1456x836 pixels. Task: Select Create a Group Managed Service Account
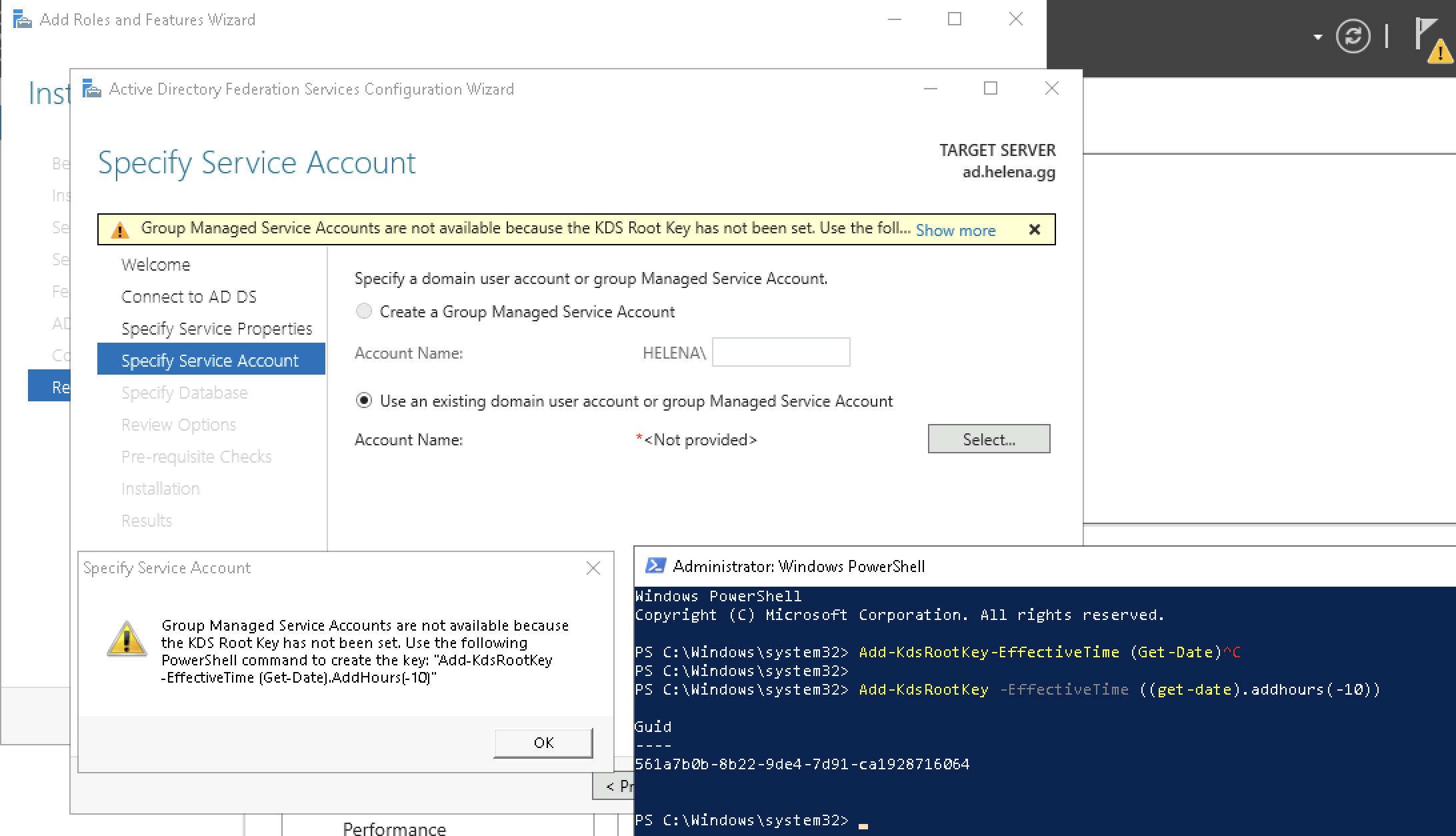364,311
